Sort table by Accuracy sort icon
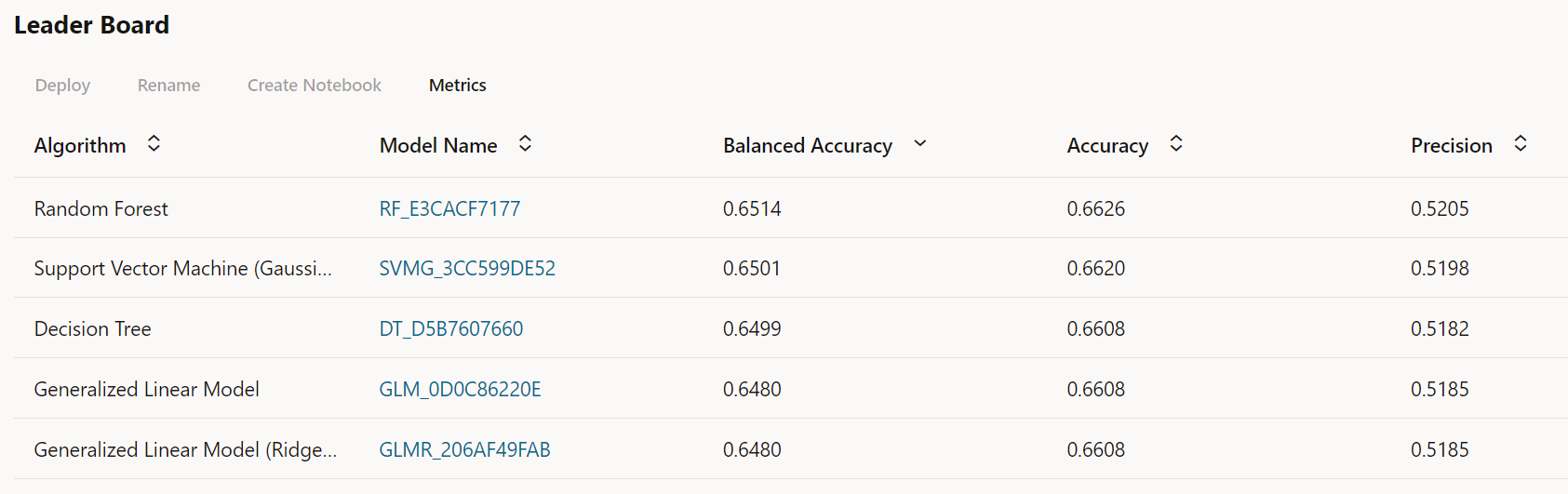 (x=1176, y=144)
